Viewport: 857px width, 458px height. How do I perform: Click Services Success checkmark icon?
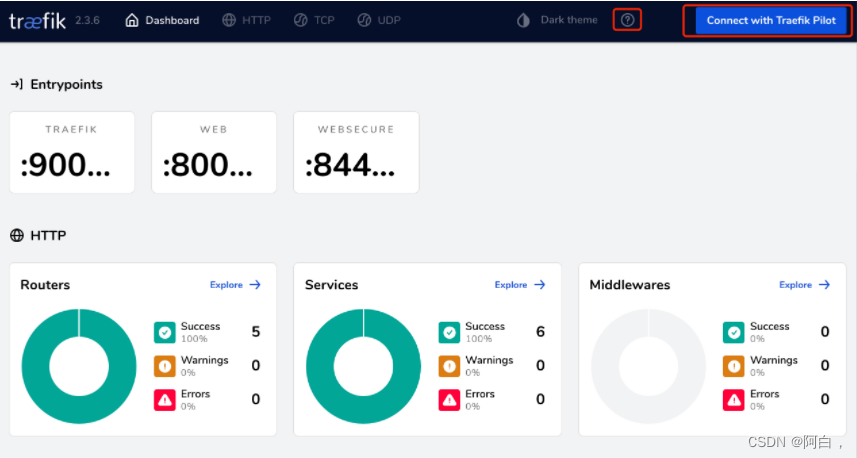[449, 332]
